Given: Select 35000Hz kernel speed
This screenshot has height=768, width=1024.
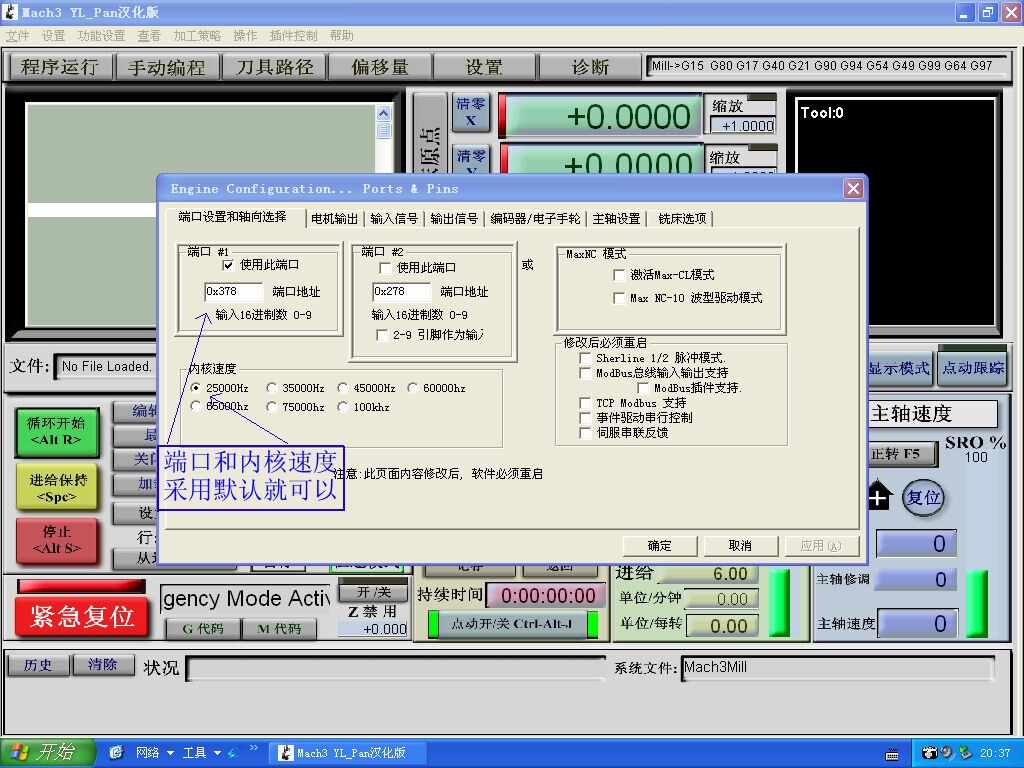Looking at the screenshot, I should point(271,388).
